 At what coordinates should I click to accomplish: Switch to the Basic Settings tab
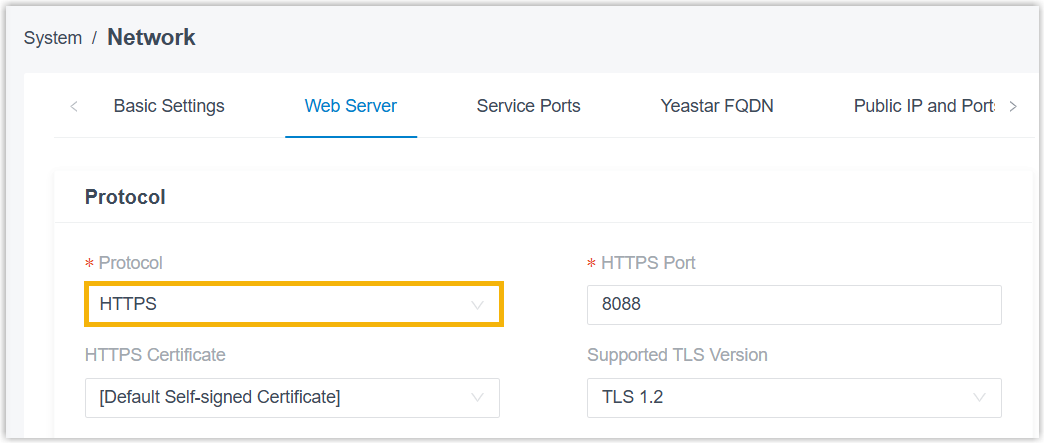(x=169, y=106)
